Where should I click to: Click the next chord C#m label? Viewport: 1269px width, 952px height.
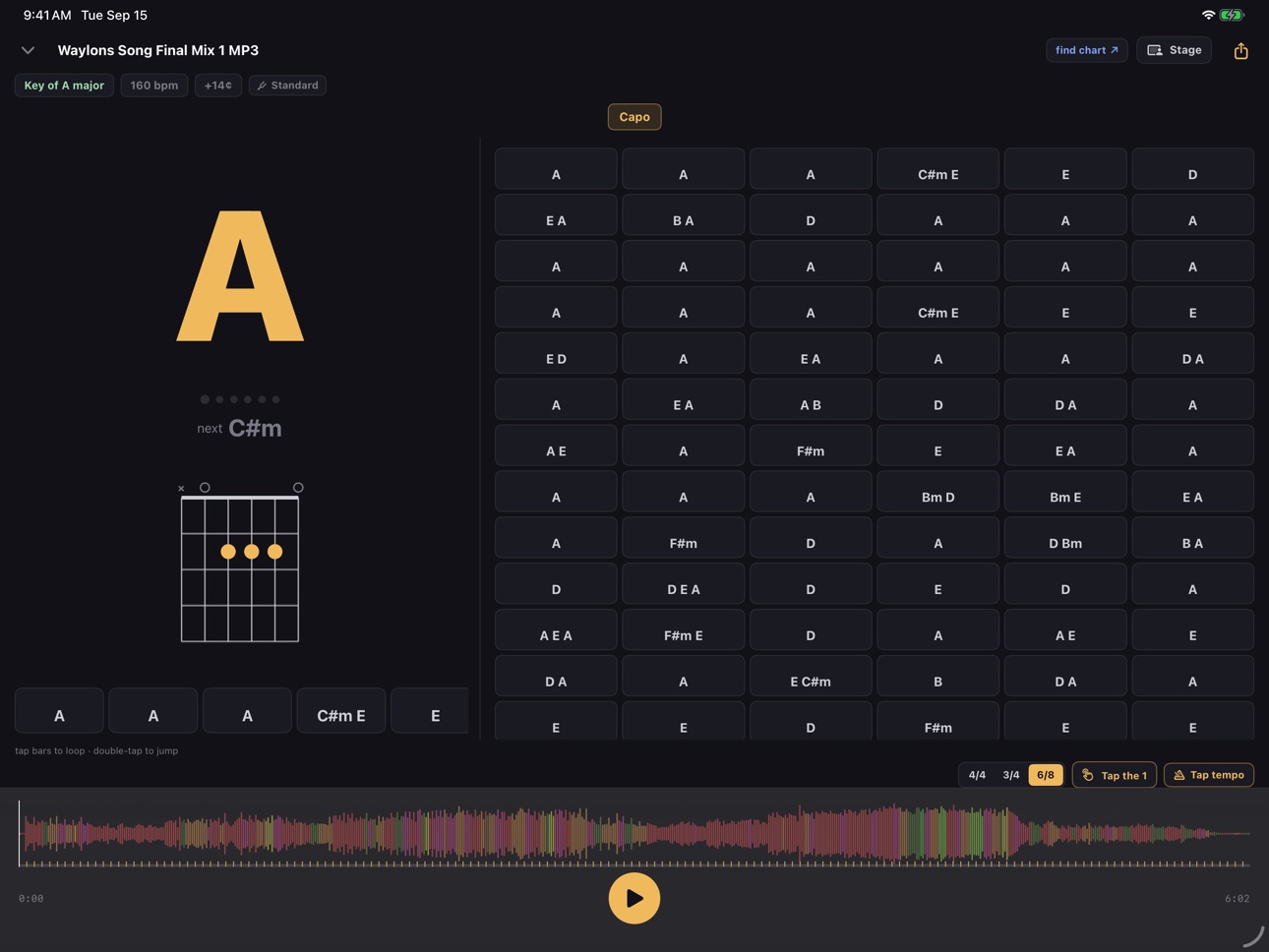(x=255, y=428)
